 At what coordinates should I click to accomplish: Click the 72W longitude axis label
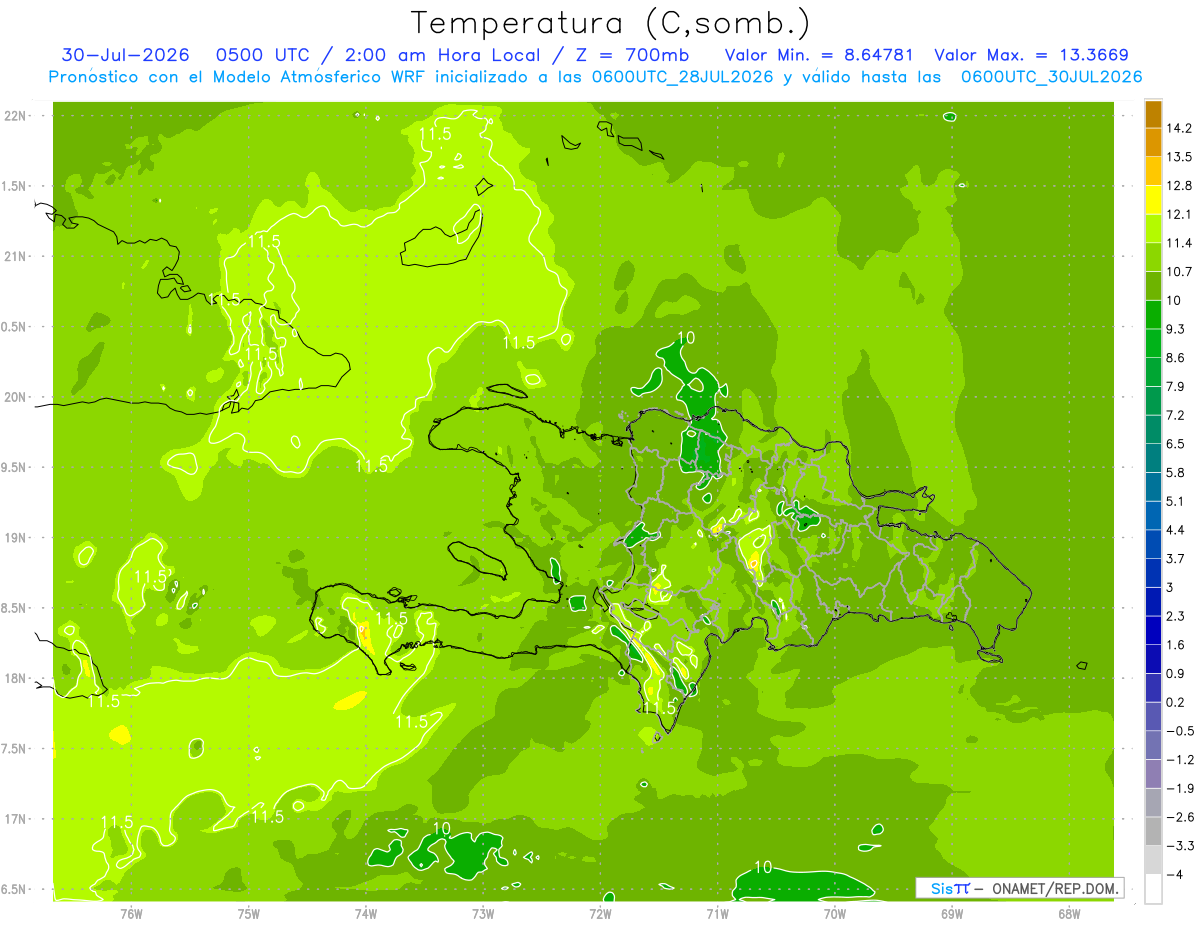[x=600, y=914]
